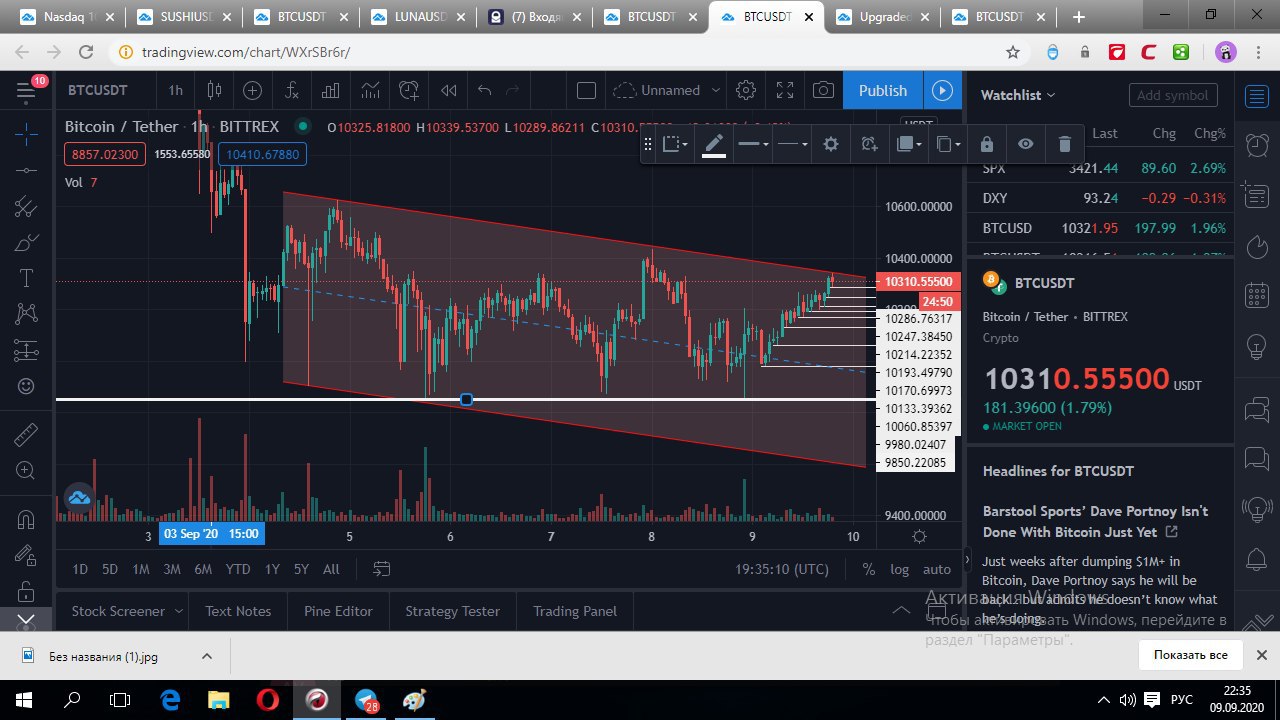
Task: Open clone or copy drawing dropdown
Action: coord(948,144)
